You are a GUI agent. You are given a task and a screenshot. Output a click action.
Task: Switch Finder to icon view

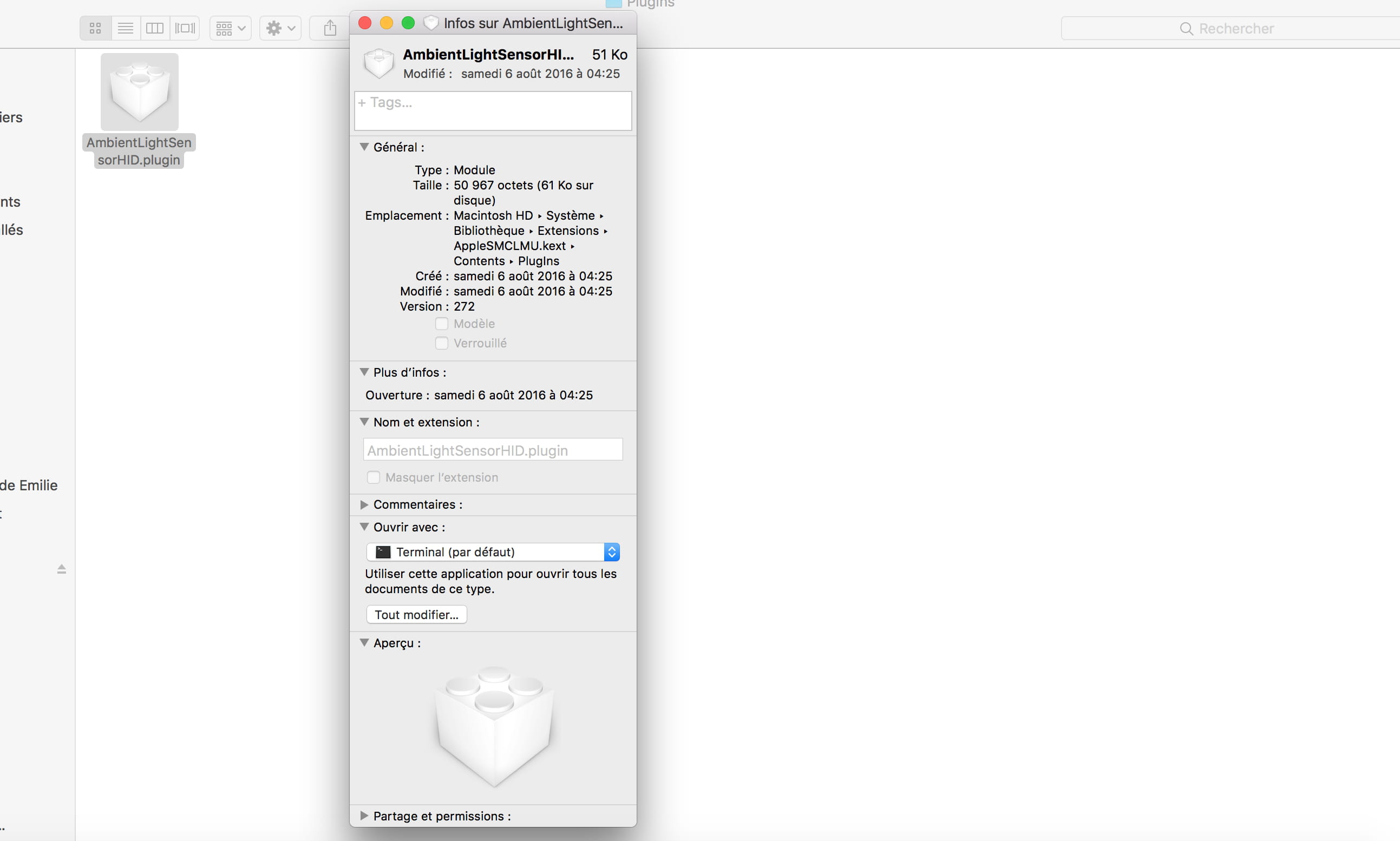pyautogui.click(x=95, y=28)
